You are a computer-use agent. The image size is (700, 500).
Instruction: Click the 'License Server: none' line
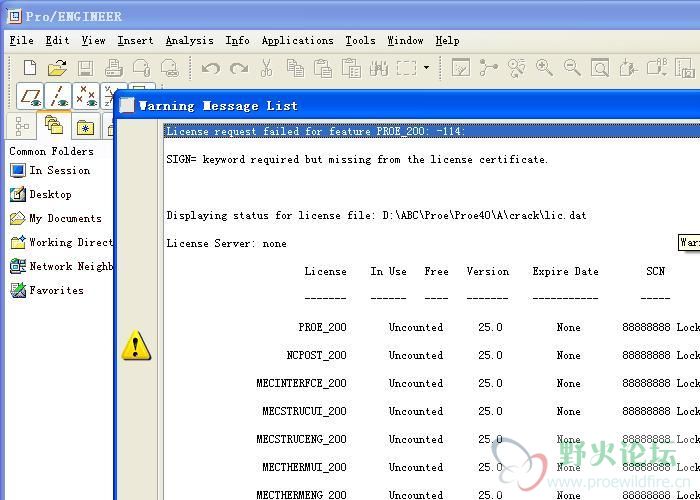[226, 243]
